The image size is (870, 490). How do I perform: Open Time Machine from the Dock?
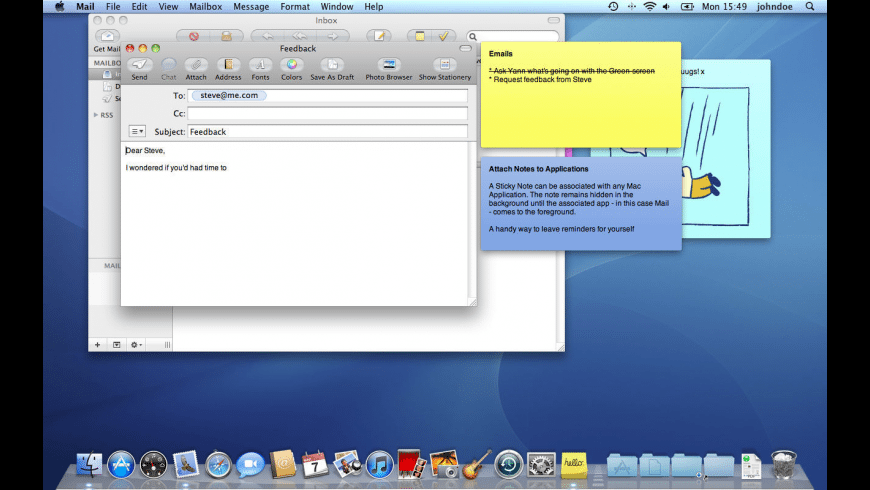coord(509,464)
